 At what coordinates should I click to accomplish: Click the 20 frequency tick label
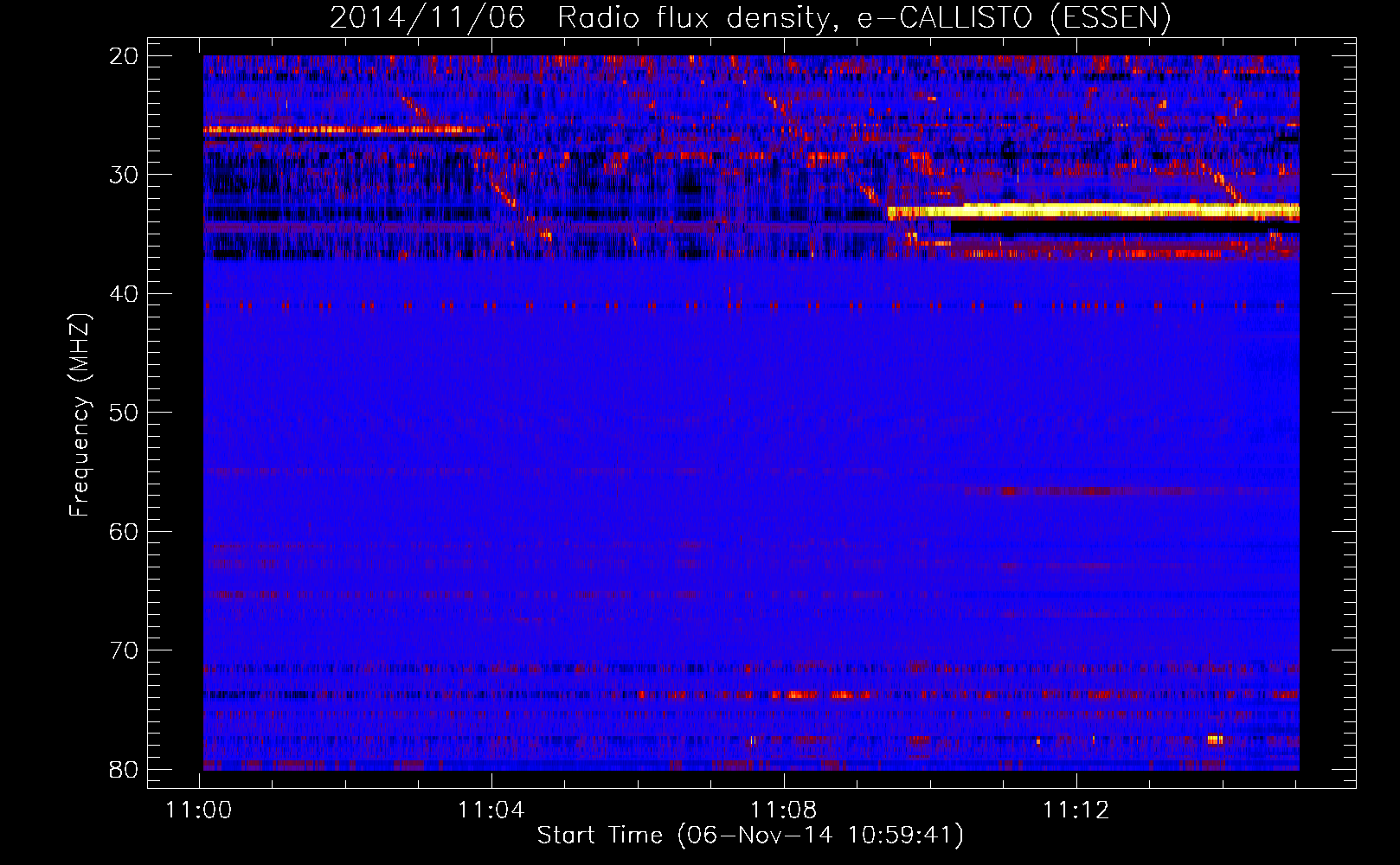[125, 56]
